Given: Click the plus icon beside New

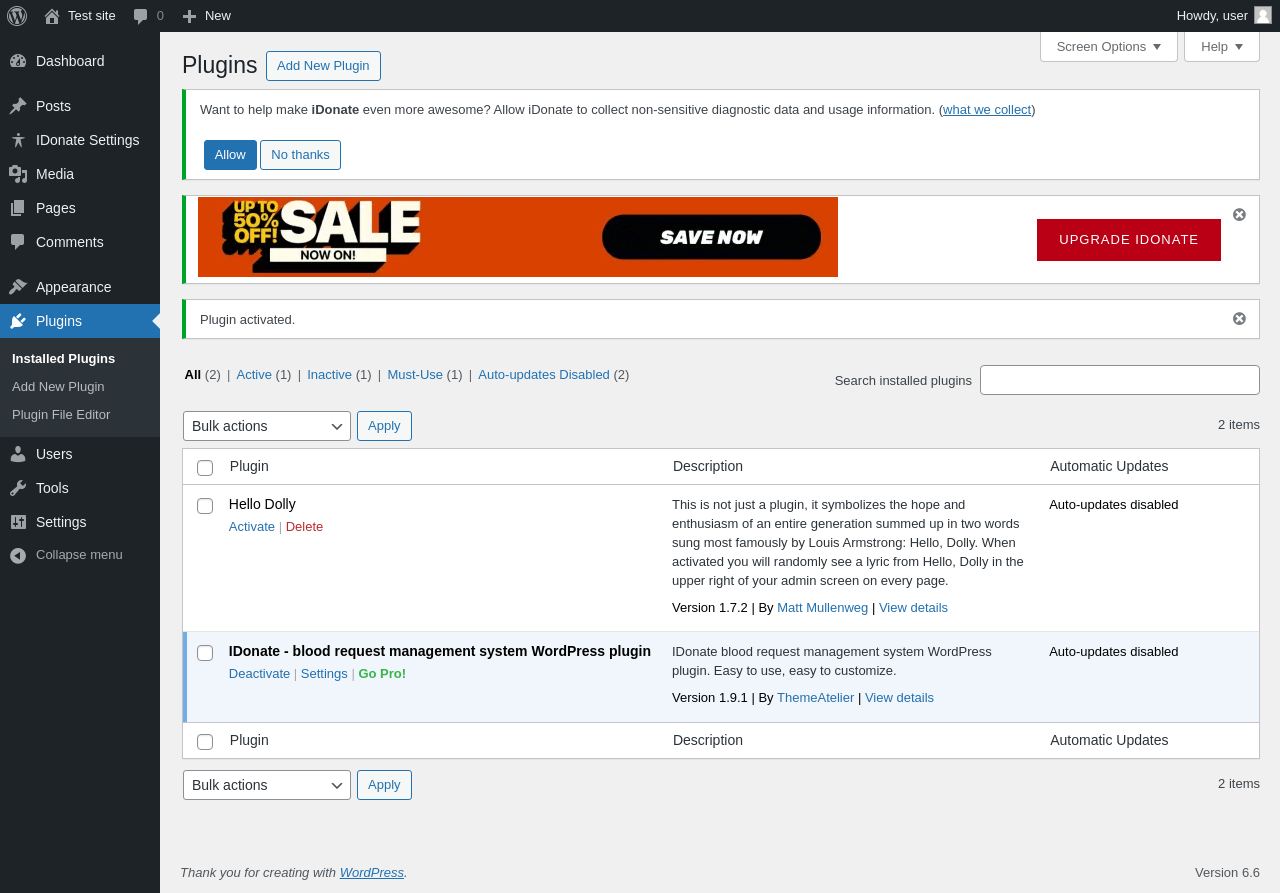Looking at the screenshot, I should (x=189, y=16).
